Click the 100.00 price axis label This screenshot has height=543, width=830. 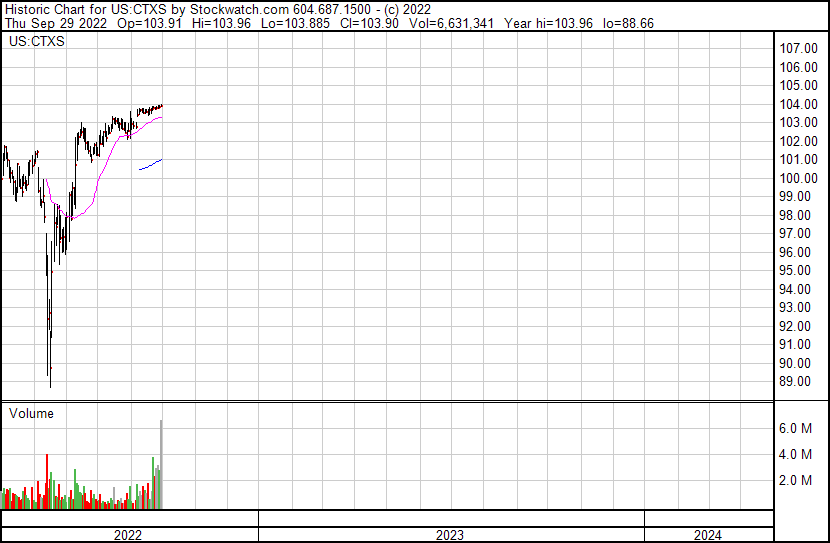pyautogui.click(x=798, y=178)
